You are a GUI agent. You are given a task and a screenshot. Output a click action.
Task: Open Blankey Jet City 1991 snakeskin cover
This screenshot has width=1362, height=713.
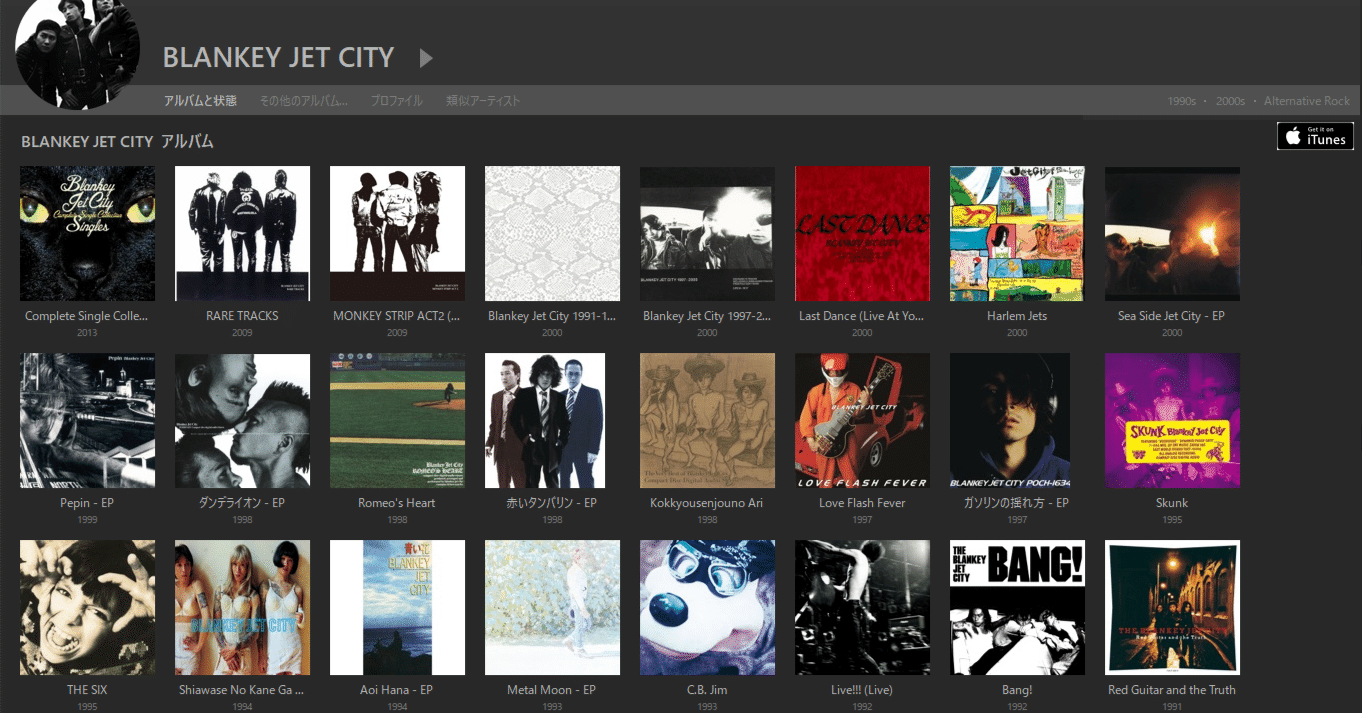552,233
